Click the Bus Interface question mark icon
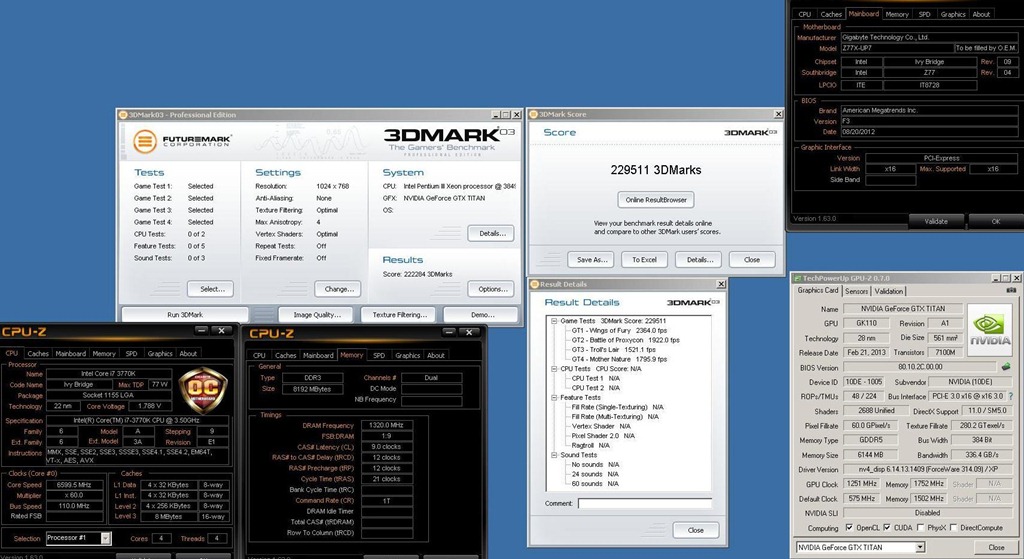Viewport: 1024px width, 559px height. pyautogui.click(x=1011, y=396)
